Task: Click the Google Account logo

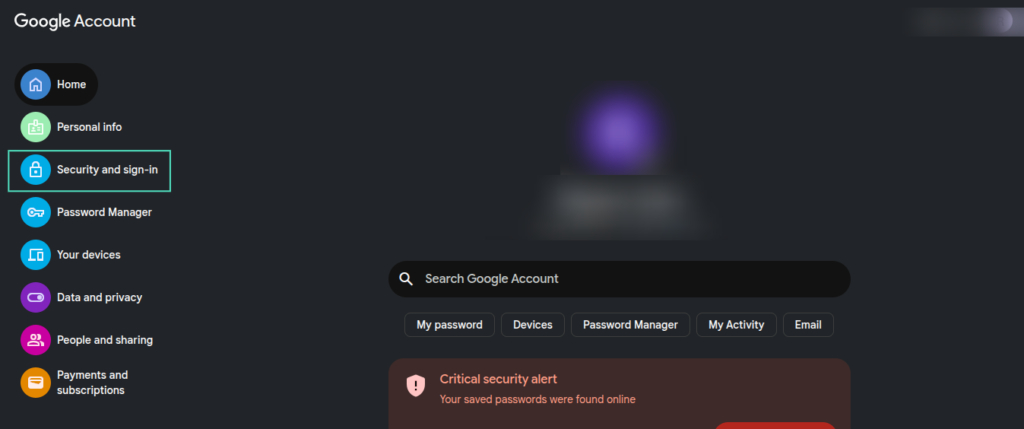Action: tap(75, 21)
